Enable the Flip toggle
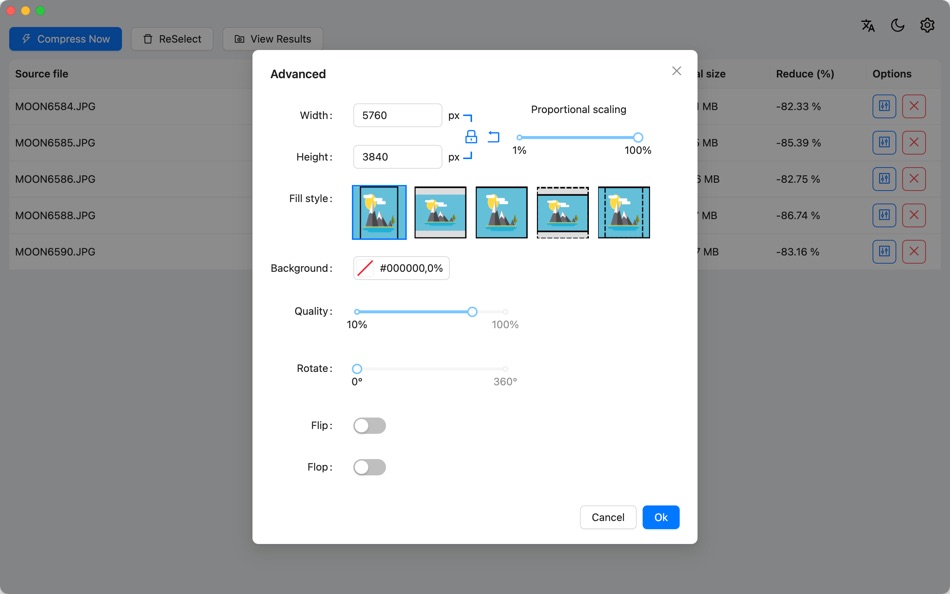Image resolution: width=950 pixels, height=594 pixels. (x=369, y=425)
